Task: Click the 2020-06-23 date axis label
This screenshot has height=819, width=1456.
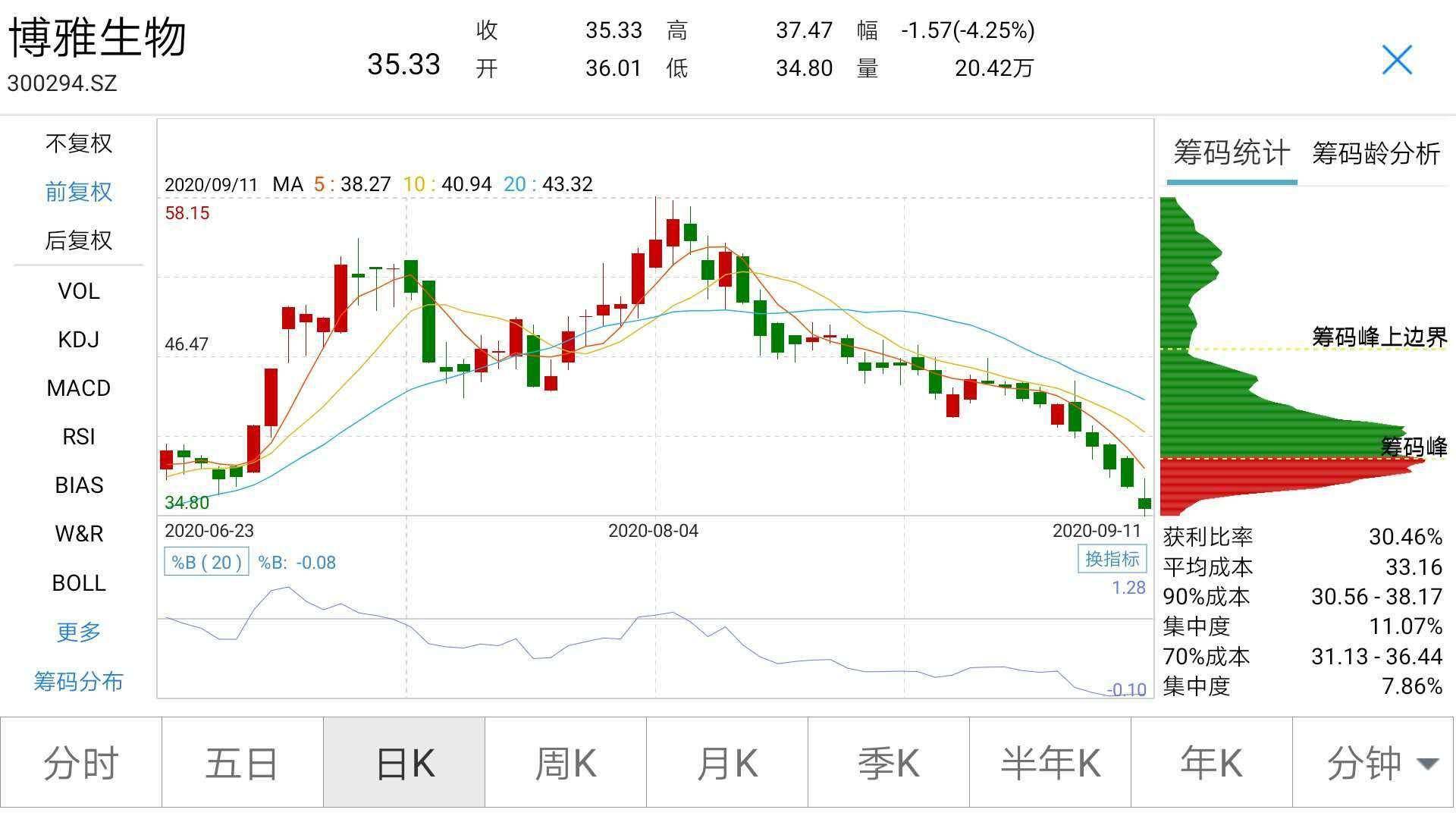Action: pyautogui.click(x=209, y=531)
